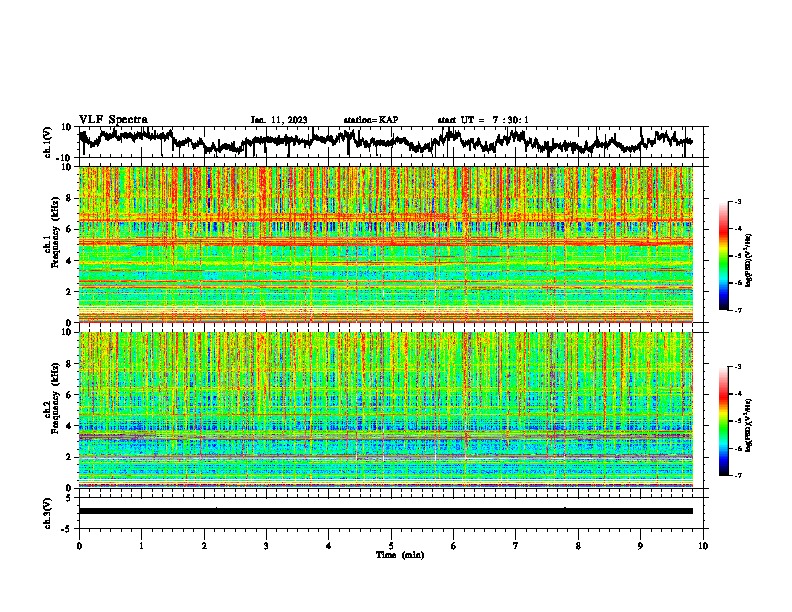792x612 pixels.
Task: Click time axis tick label "3"
Action: click(x=266, y=546)
